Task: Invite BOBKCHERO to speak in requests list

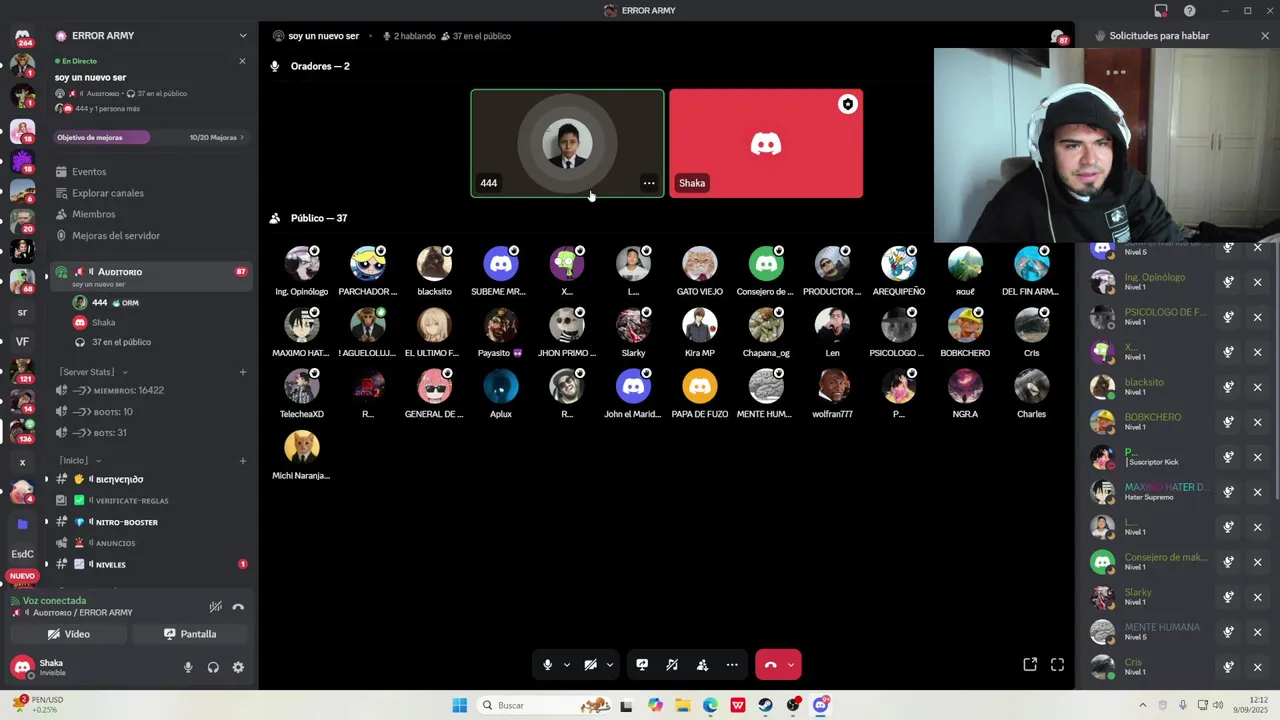Action: pyautogui.click(x=1228, y=422)
